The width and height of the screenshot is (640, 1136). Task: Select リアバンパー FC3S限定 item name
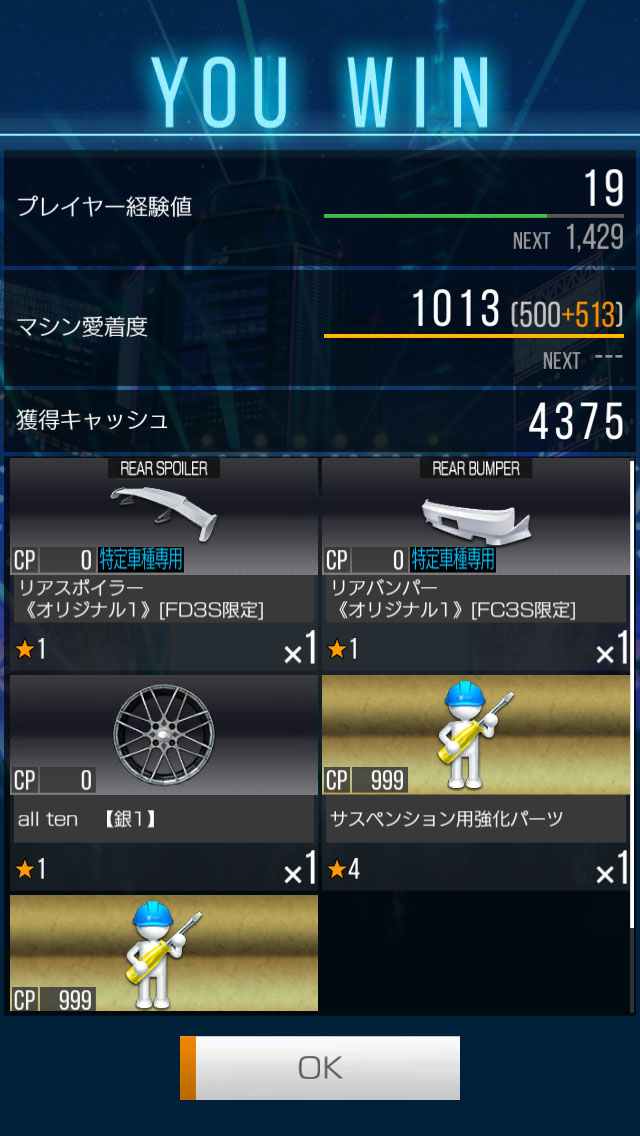coord(454,598)
